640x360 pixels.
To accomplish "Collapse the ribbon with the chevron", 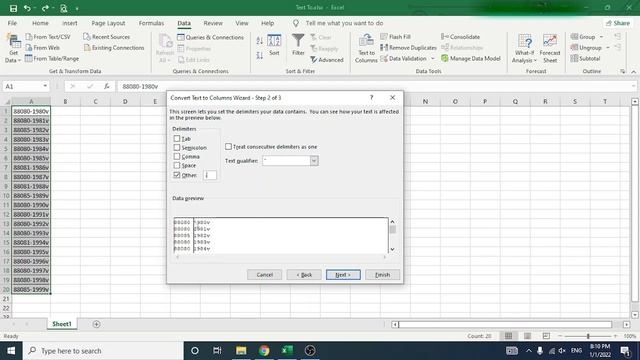I will pyautogui.click(x=633, y=71).
